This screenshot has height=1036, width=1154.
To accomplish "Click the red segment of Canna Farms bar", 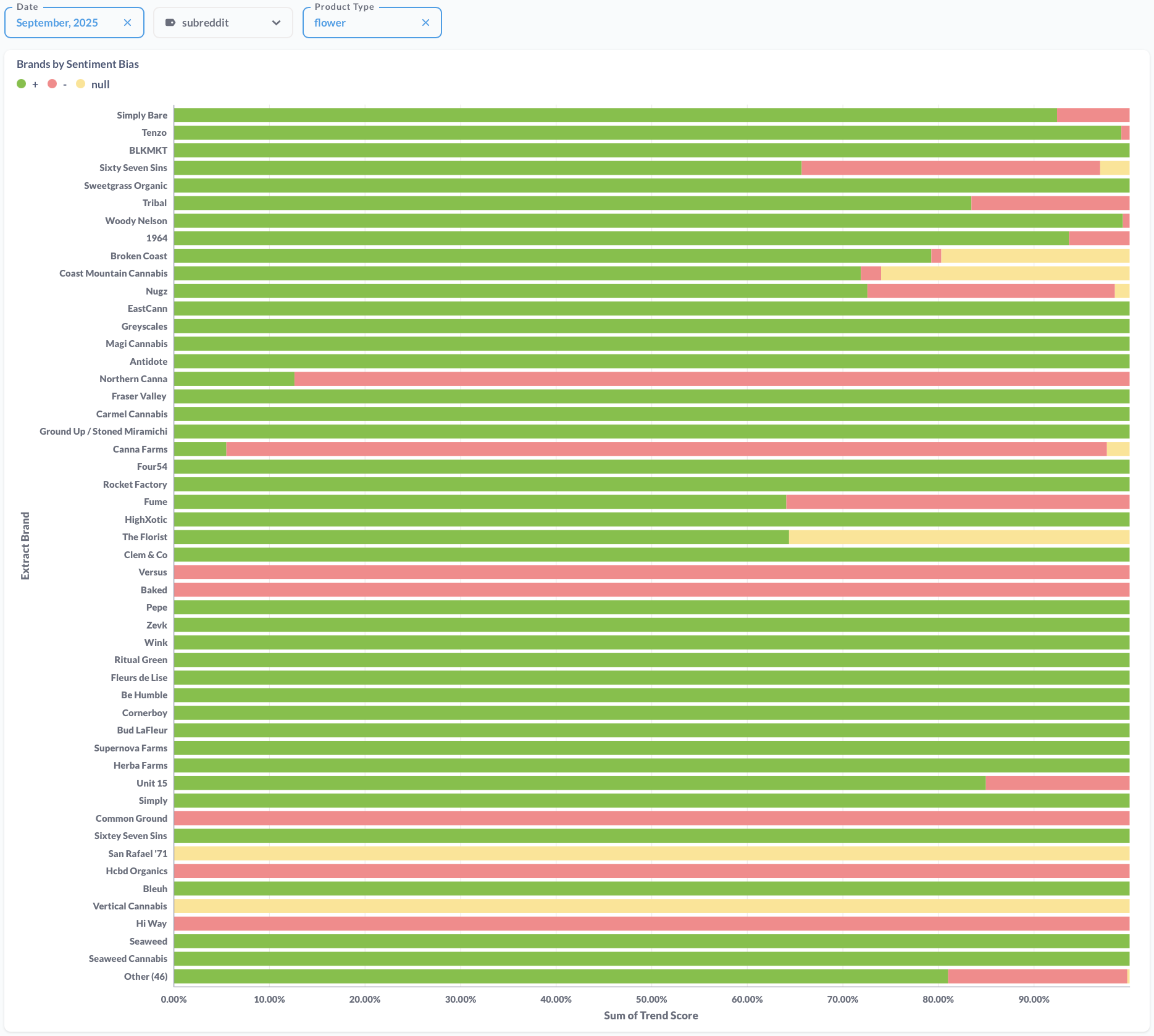I will click(666, 449).
